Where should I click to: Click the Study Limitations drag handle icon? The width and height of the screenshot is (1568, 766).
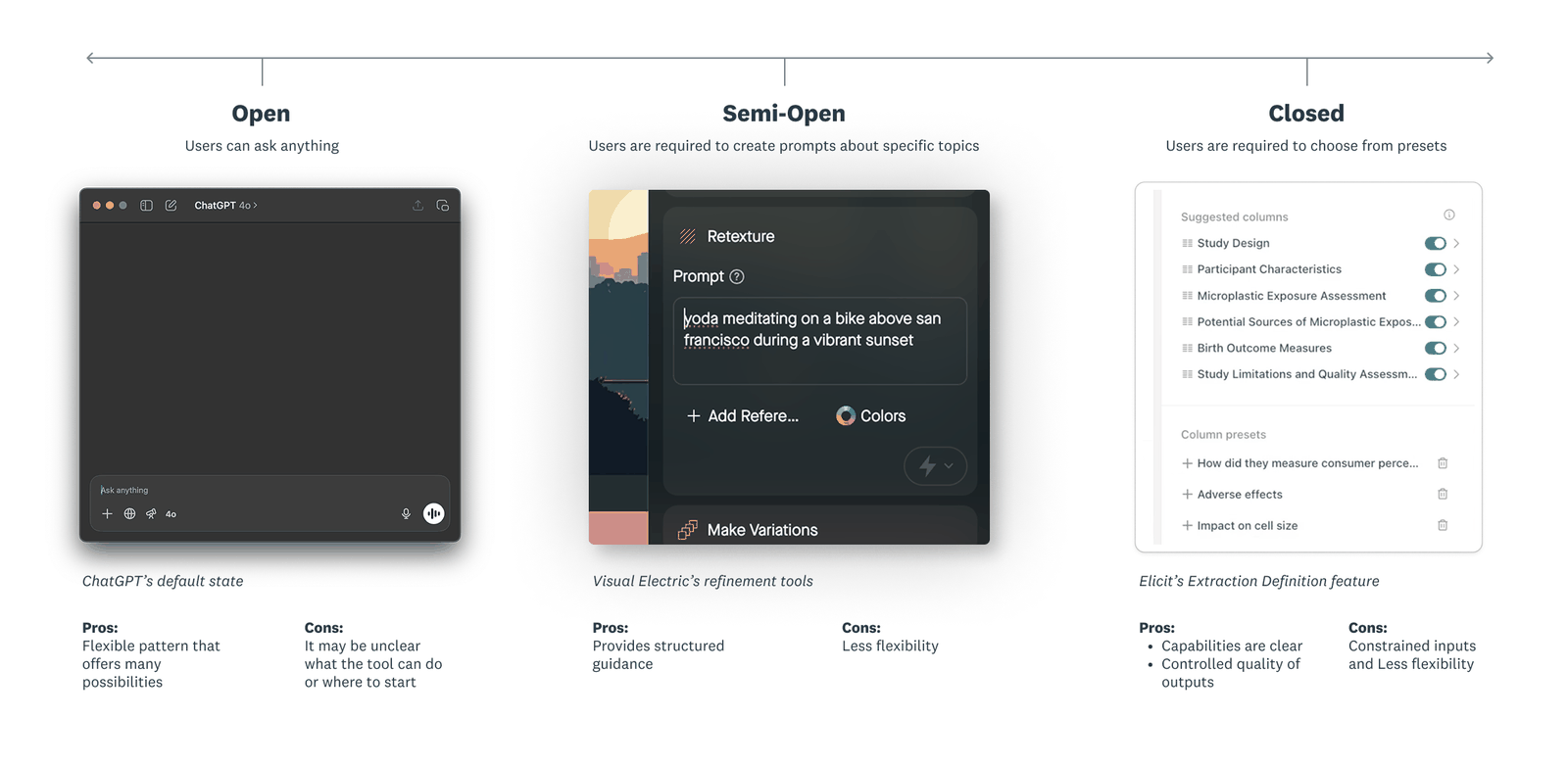1187,374
